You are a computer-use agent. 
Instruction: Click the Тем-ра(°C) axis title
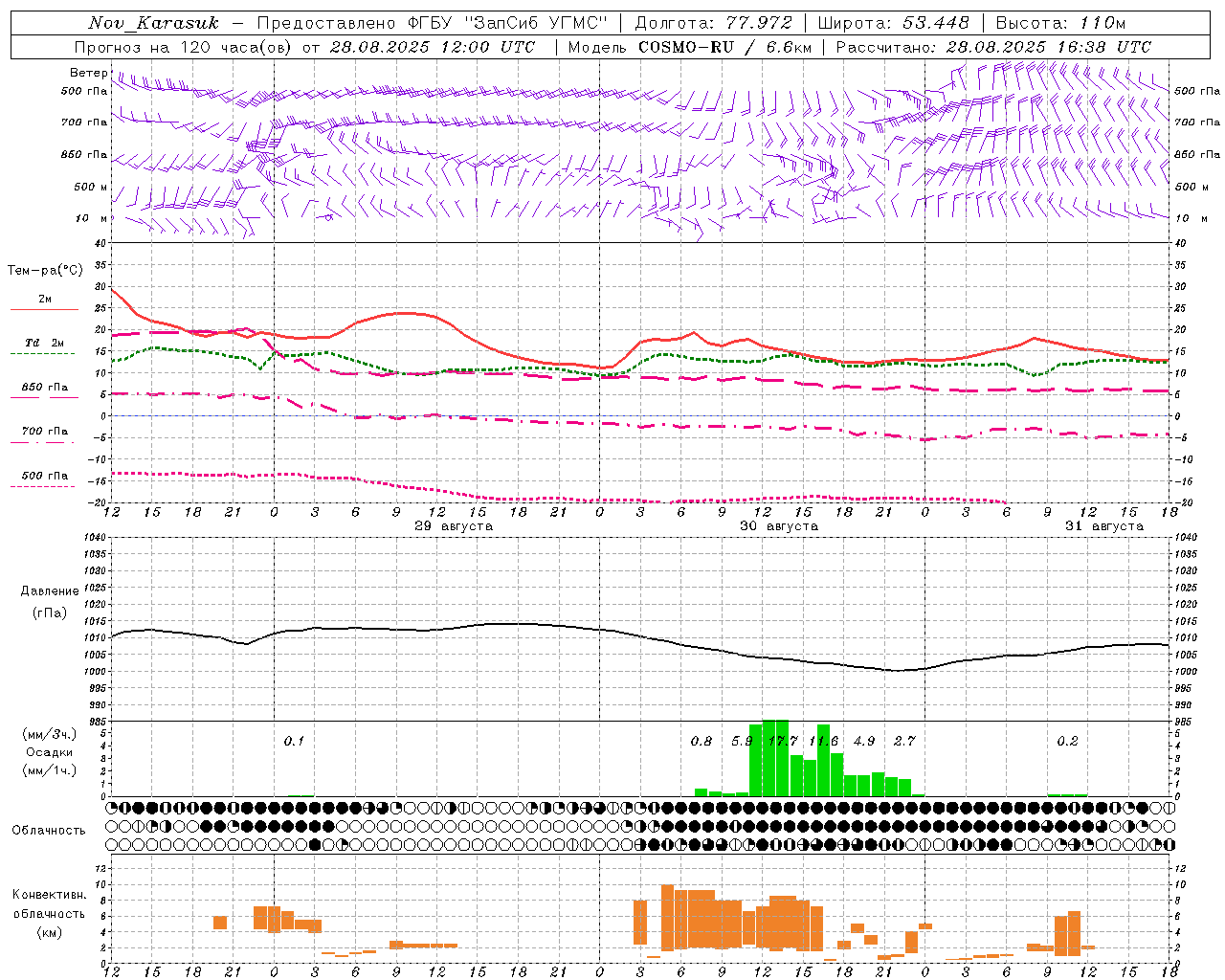tap(45, 271)
